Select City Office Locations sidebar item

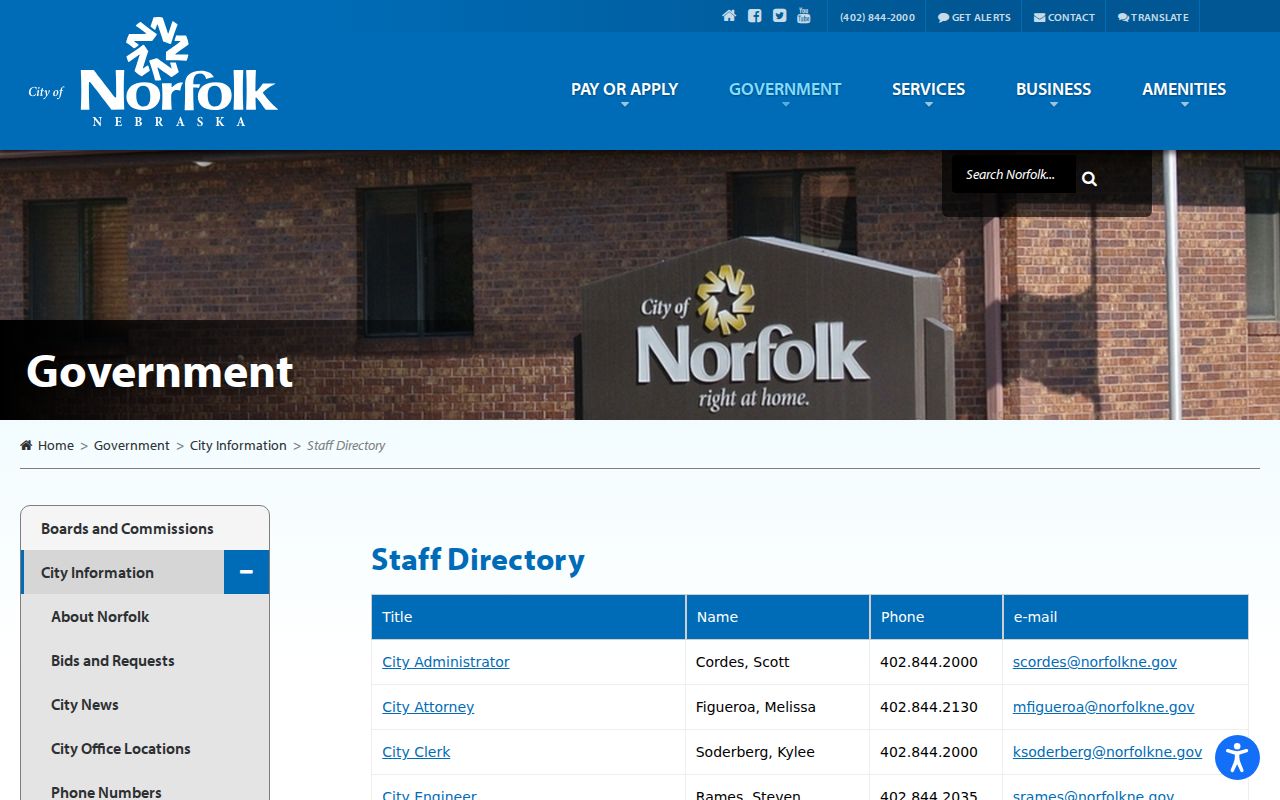[145, 748]
